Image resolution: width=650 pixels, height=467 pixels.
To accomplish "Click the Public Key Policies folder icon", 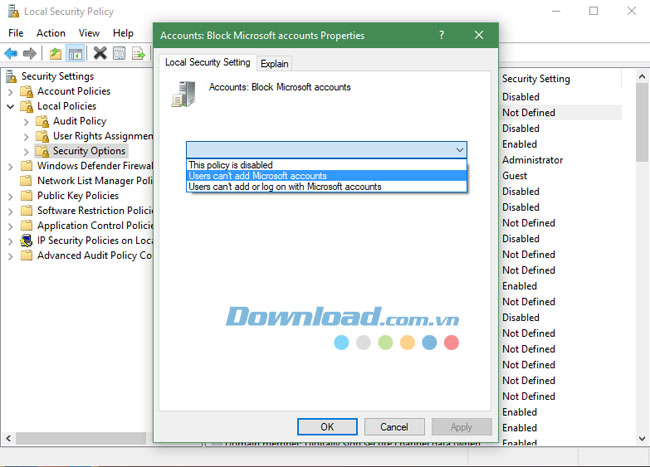I will click(x=27, y=196).
